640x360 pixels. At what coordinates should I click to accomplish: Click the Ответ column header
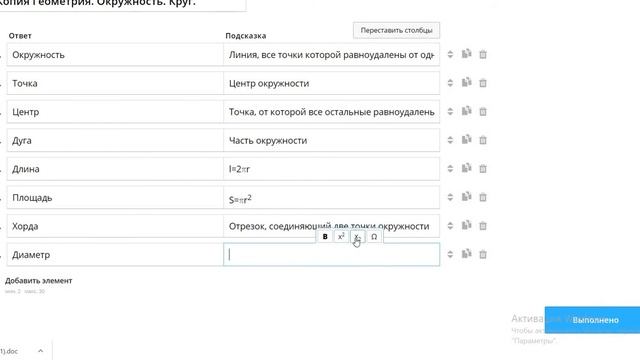point(20,36)
